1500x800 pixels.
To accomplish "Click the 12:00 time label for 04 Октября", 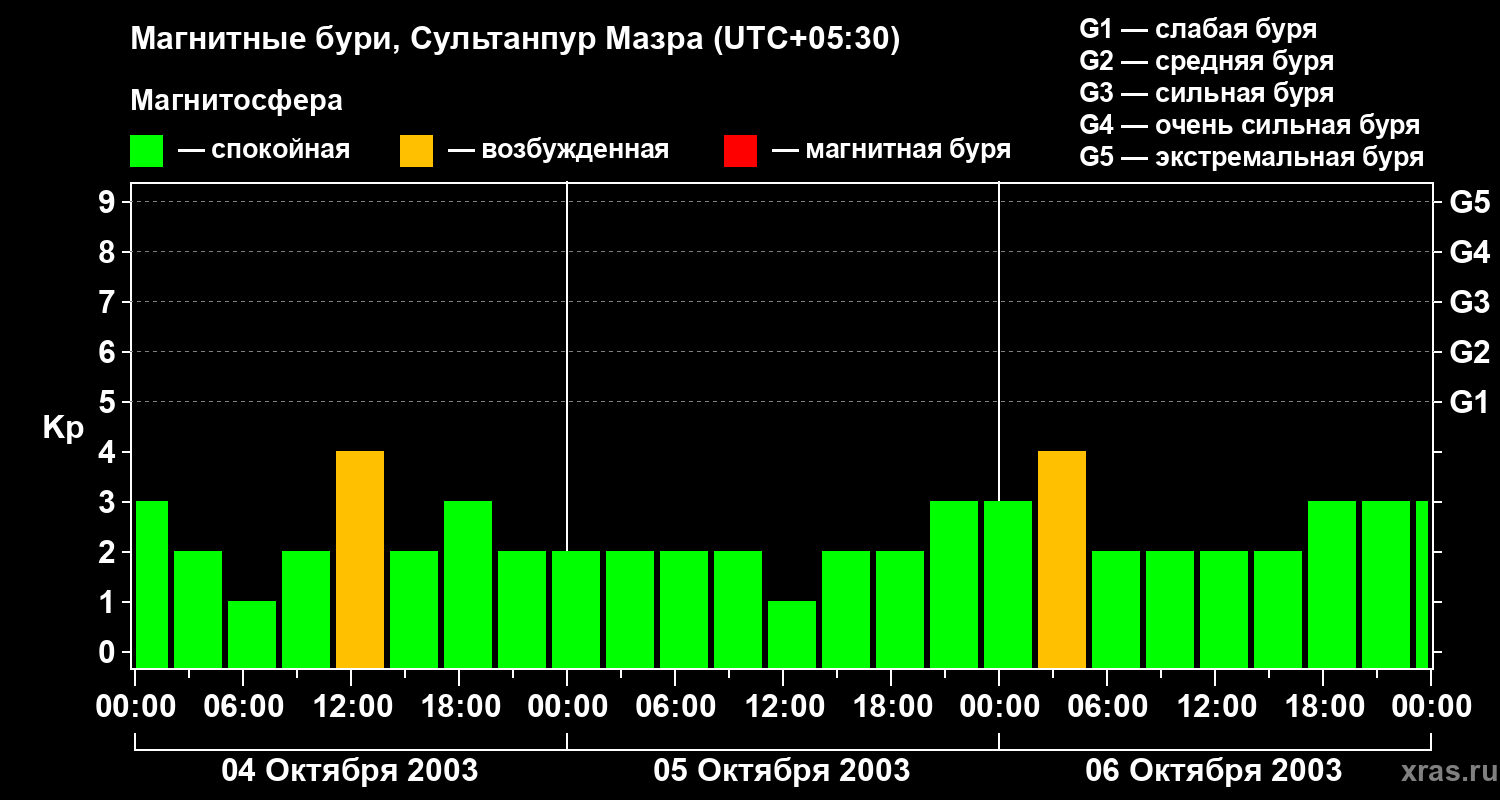I will tap(351, 707).
